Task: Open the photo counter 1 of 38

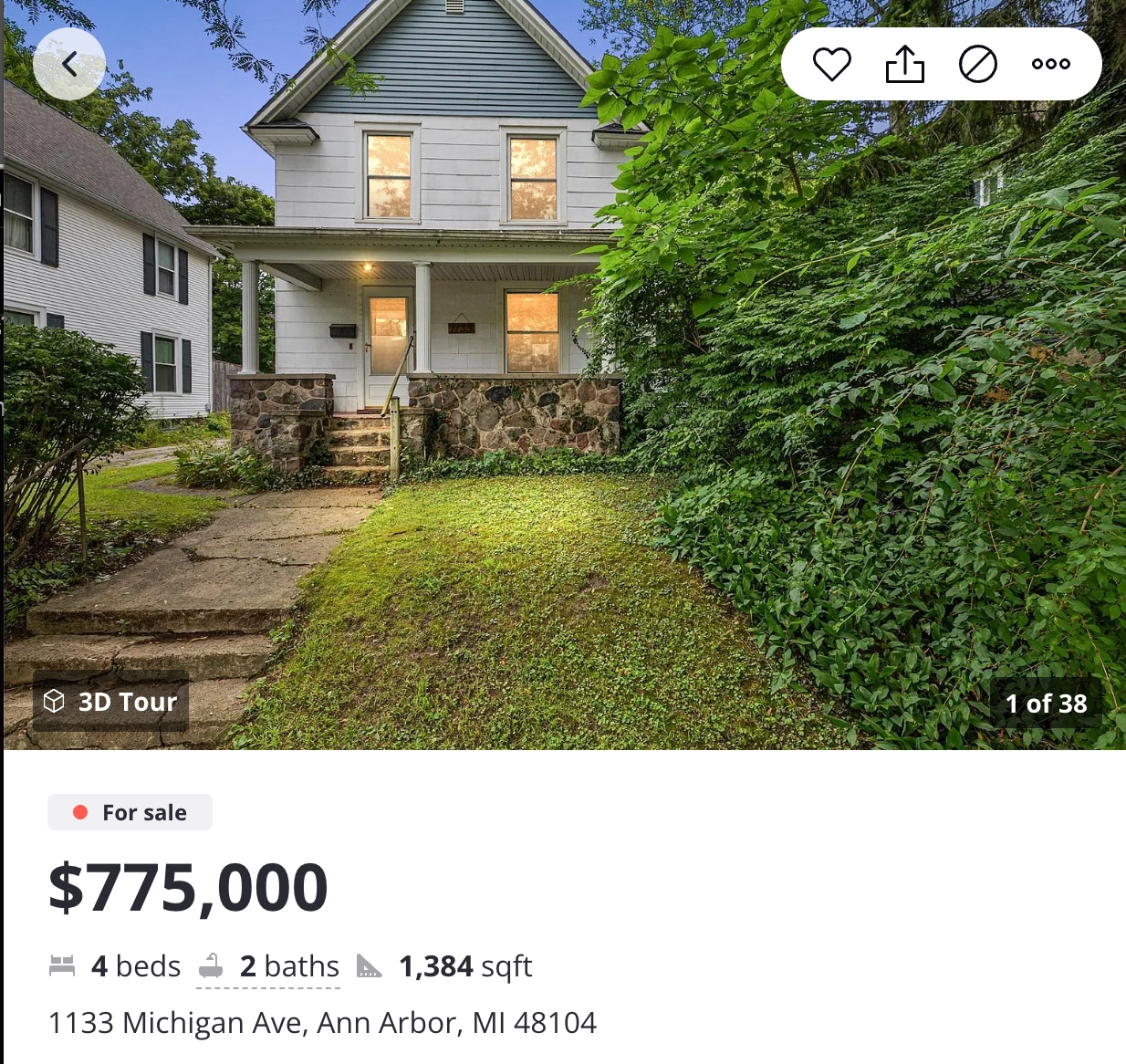Action: point(1046,704)
